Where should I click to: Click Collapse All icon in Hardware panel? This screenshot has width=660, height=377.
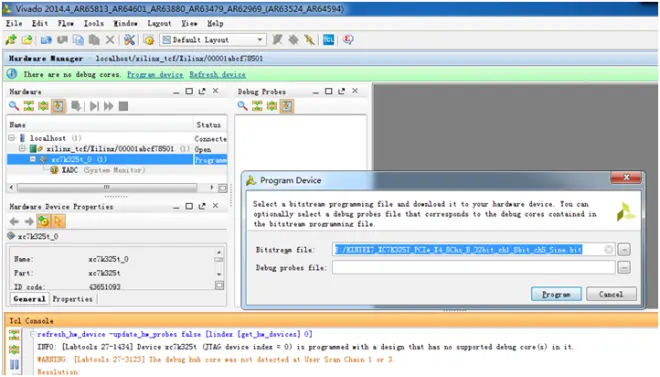pos(29,106)
